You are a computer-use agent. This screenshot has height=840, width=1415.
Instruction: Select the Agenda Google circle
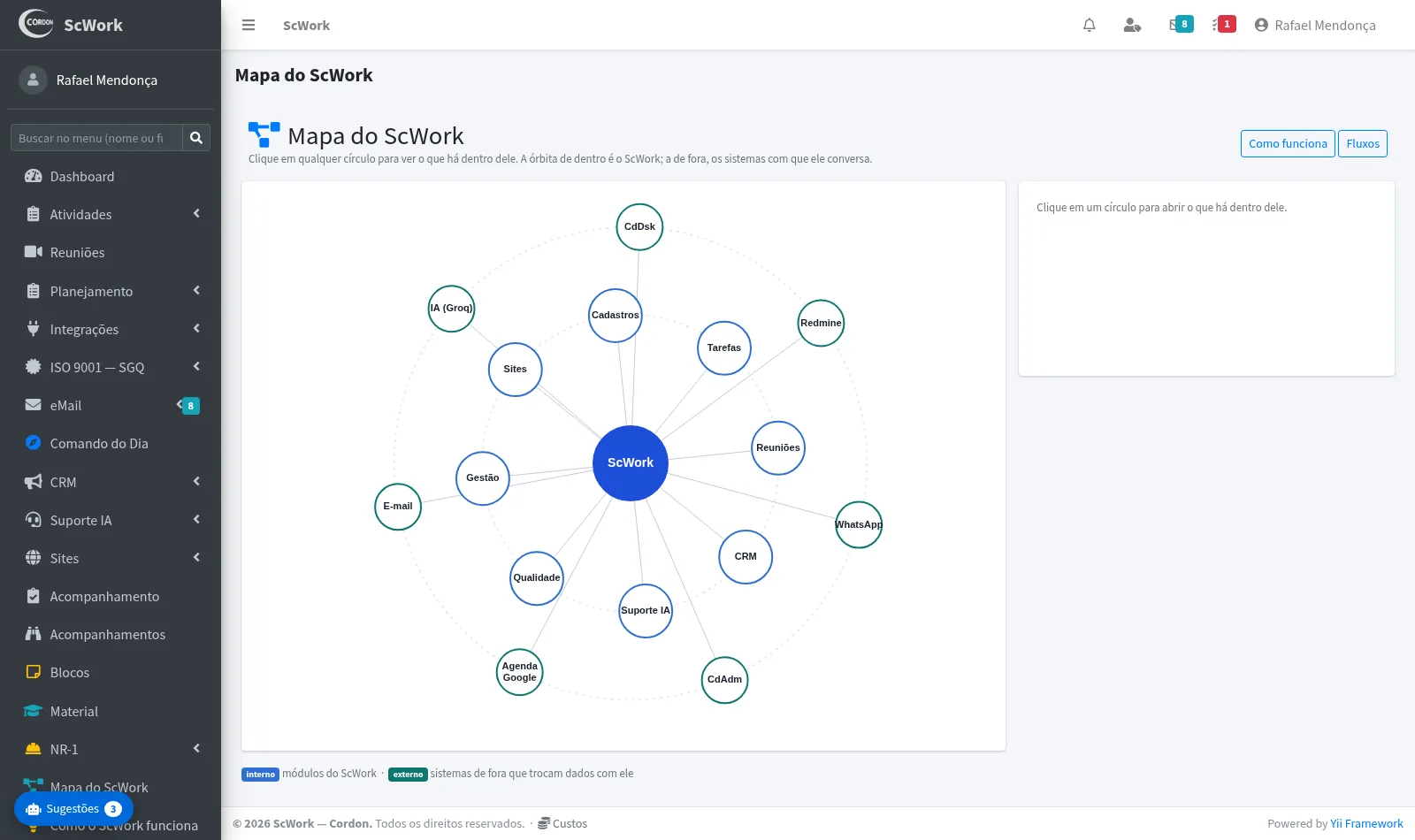520,672
